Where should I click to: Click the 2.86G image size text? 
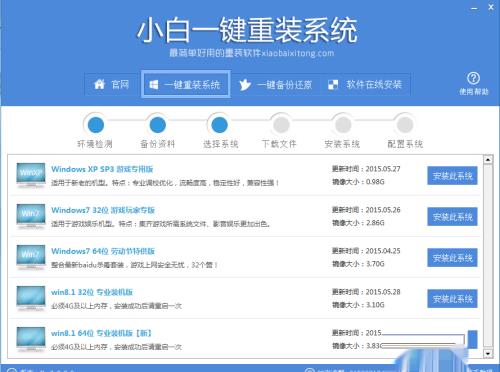[x=375, y=223]
